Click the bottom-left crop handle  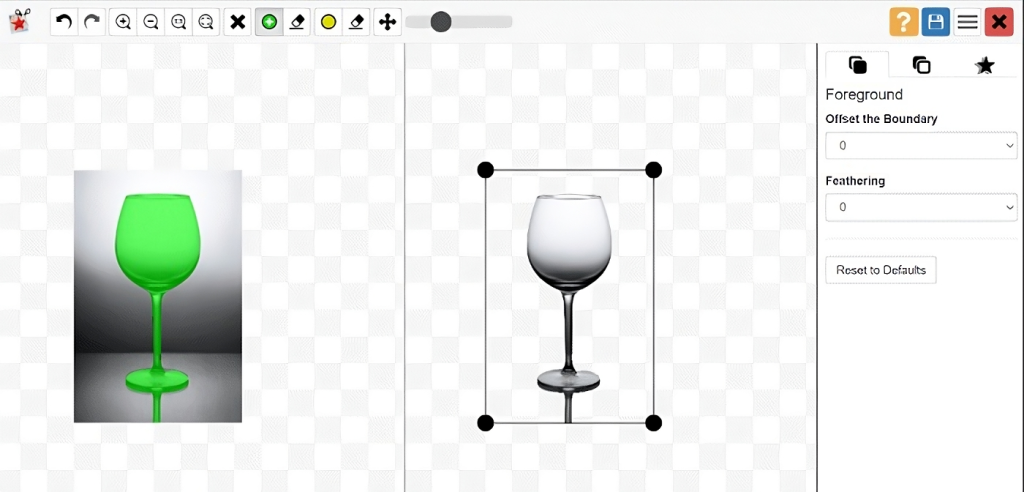click(485, 423)
